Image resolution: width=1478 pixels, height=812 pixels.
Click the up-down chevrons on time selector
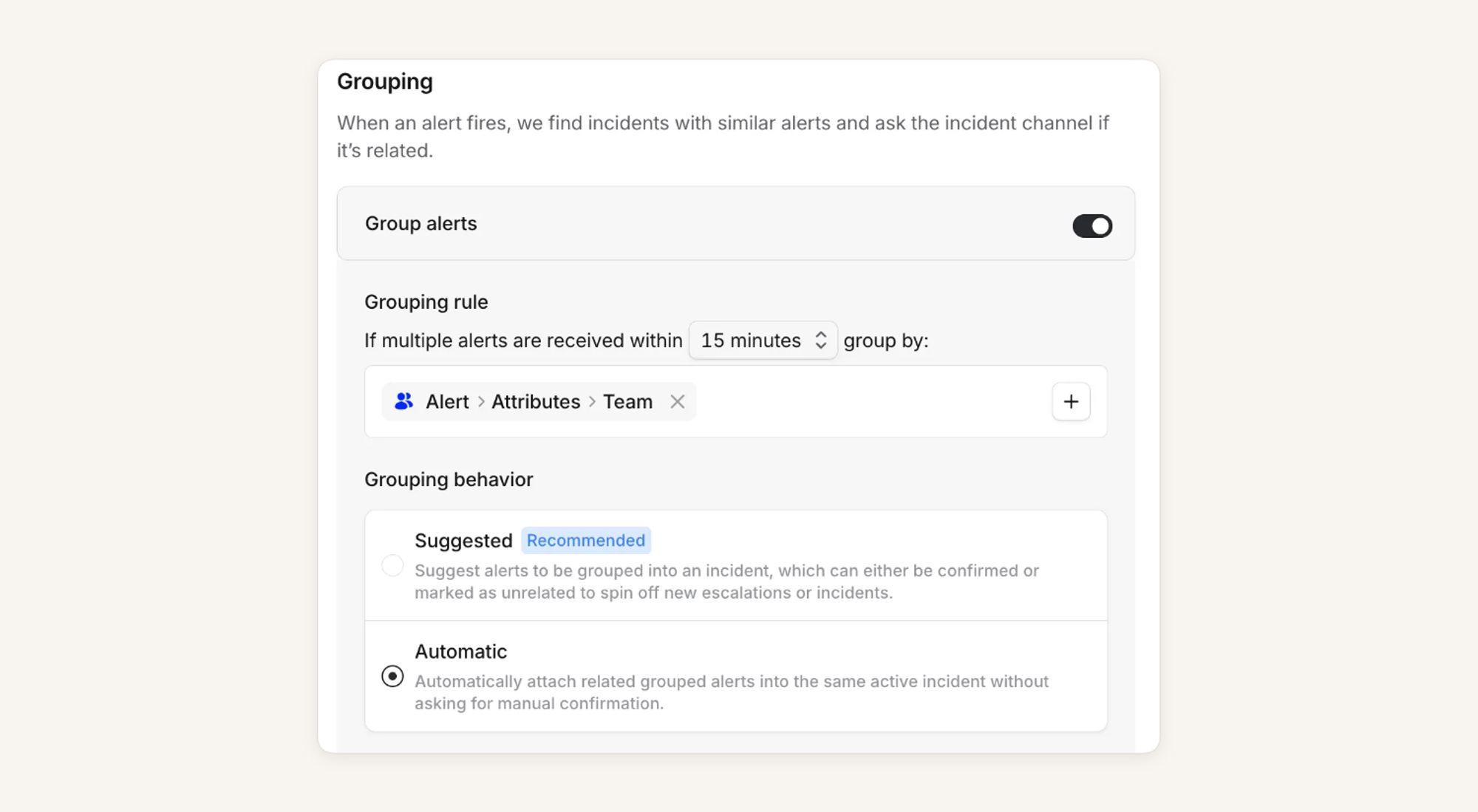coord(820,341)
